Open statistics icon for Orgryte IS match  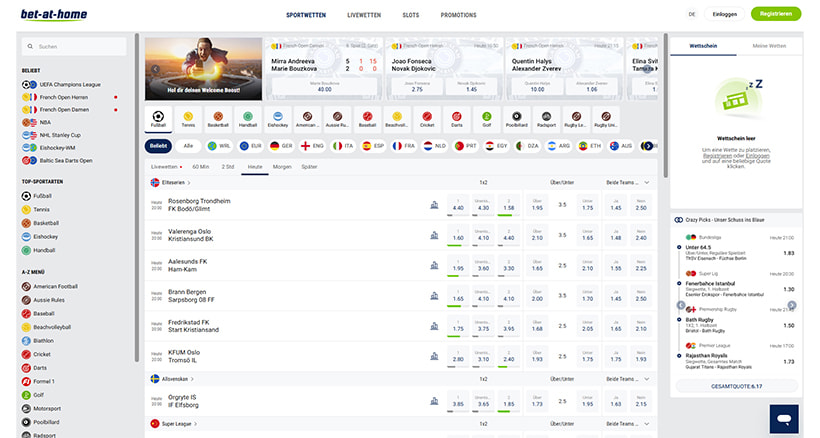click(x=434, y=401)
